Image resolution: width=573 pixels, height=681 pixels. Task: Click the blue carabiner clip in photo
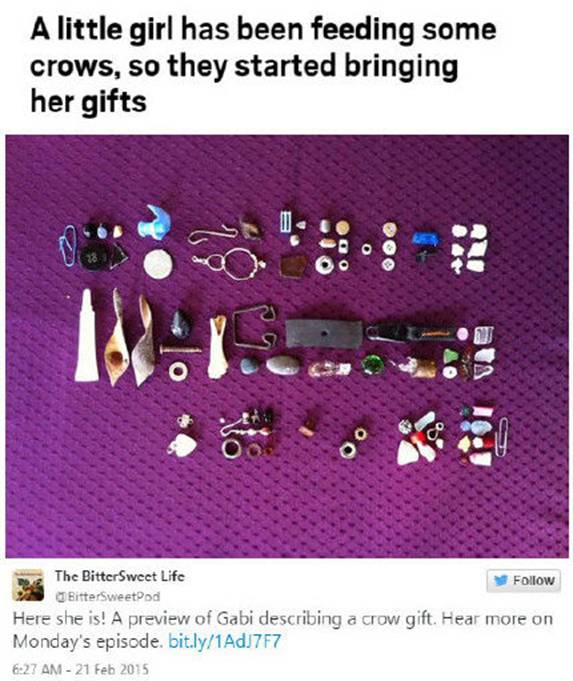[x=67, y=246]
